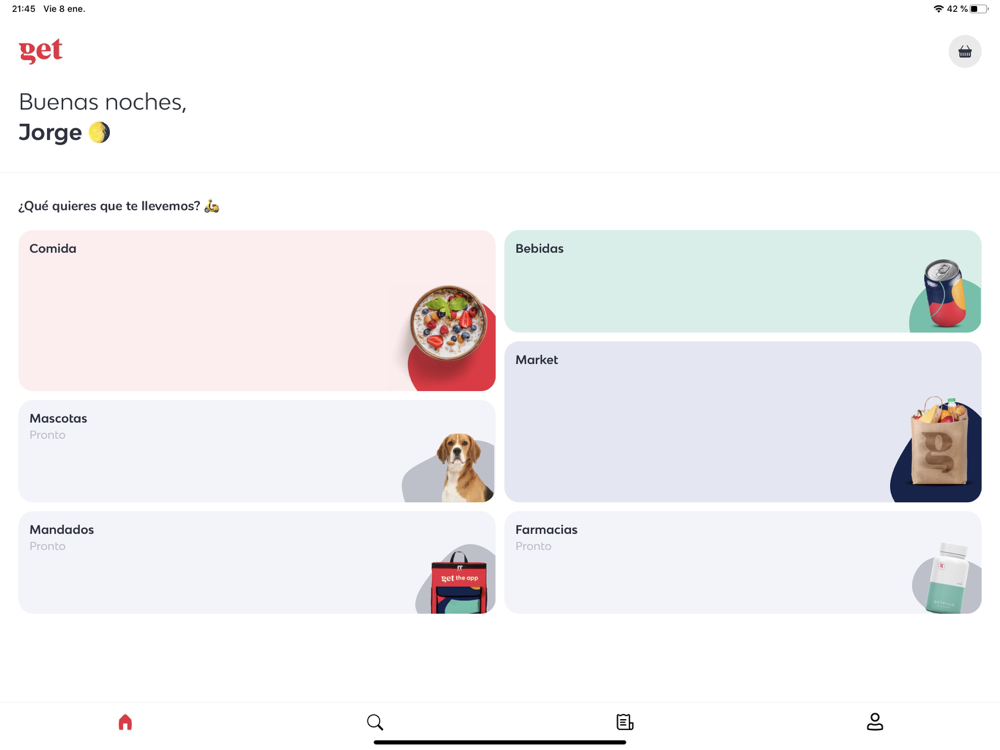
Task: Open the Comida category card
Action: point(257,311)
